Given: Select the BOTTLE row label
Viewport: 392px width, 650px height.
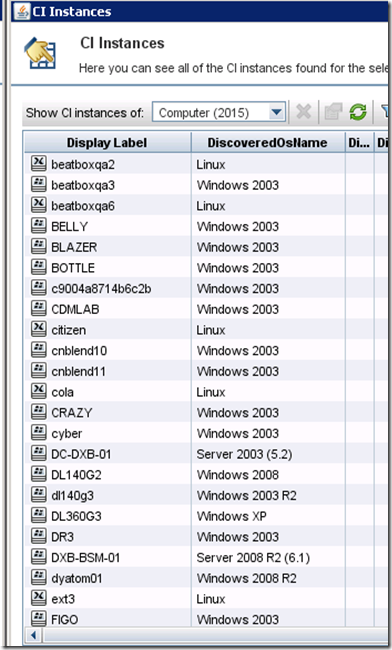Looking at the screenshot, I should coord(73,268).
